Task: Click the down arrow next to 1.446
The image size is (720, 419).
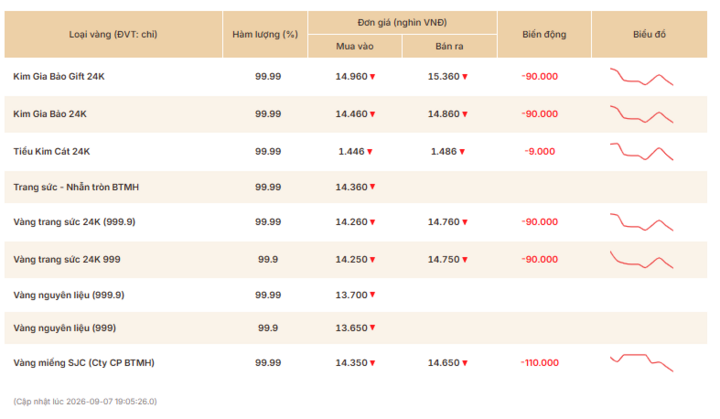Action: [x=370, y=152]
